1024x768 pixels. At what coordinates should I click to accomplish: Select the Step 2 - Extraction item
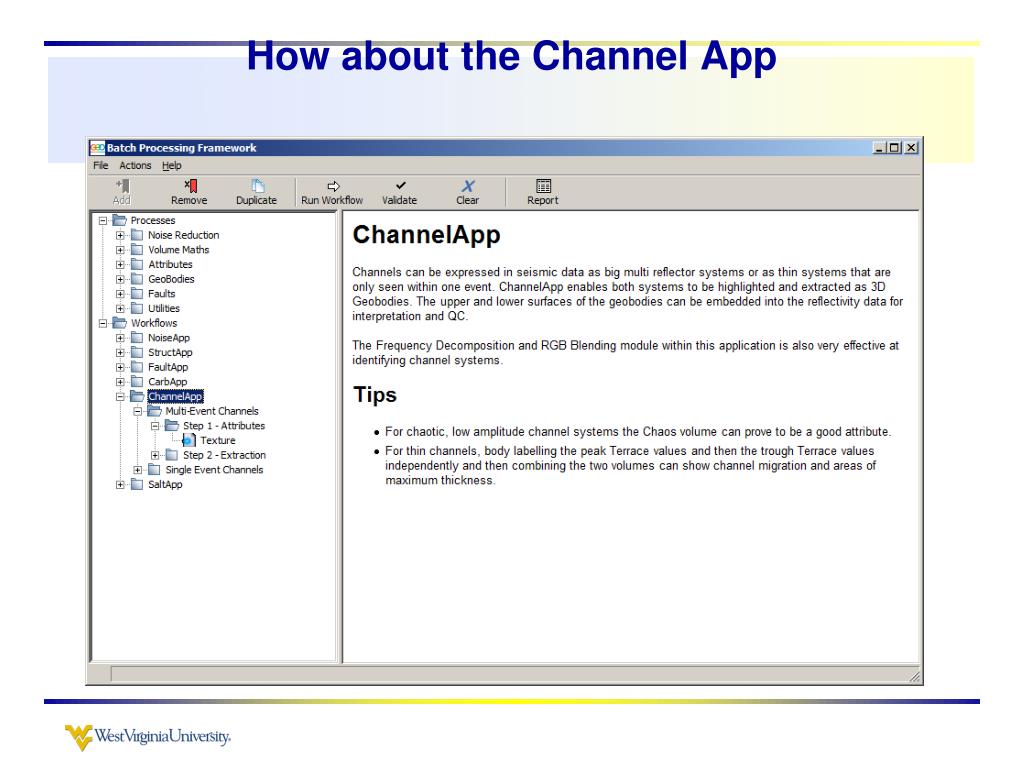(224, 455)
